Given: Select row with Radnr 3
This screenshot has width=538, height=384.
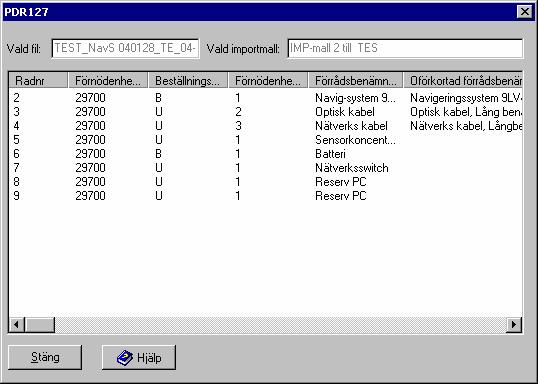Looking at the screenshot, I should tap(265, 112).
